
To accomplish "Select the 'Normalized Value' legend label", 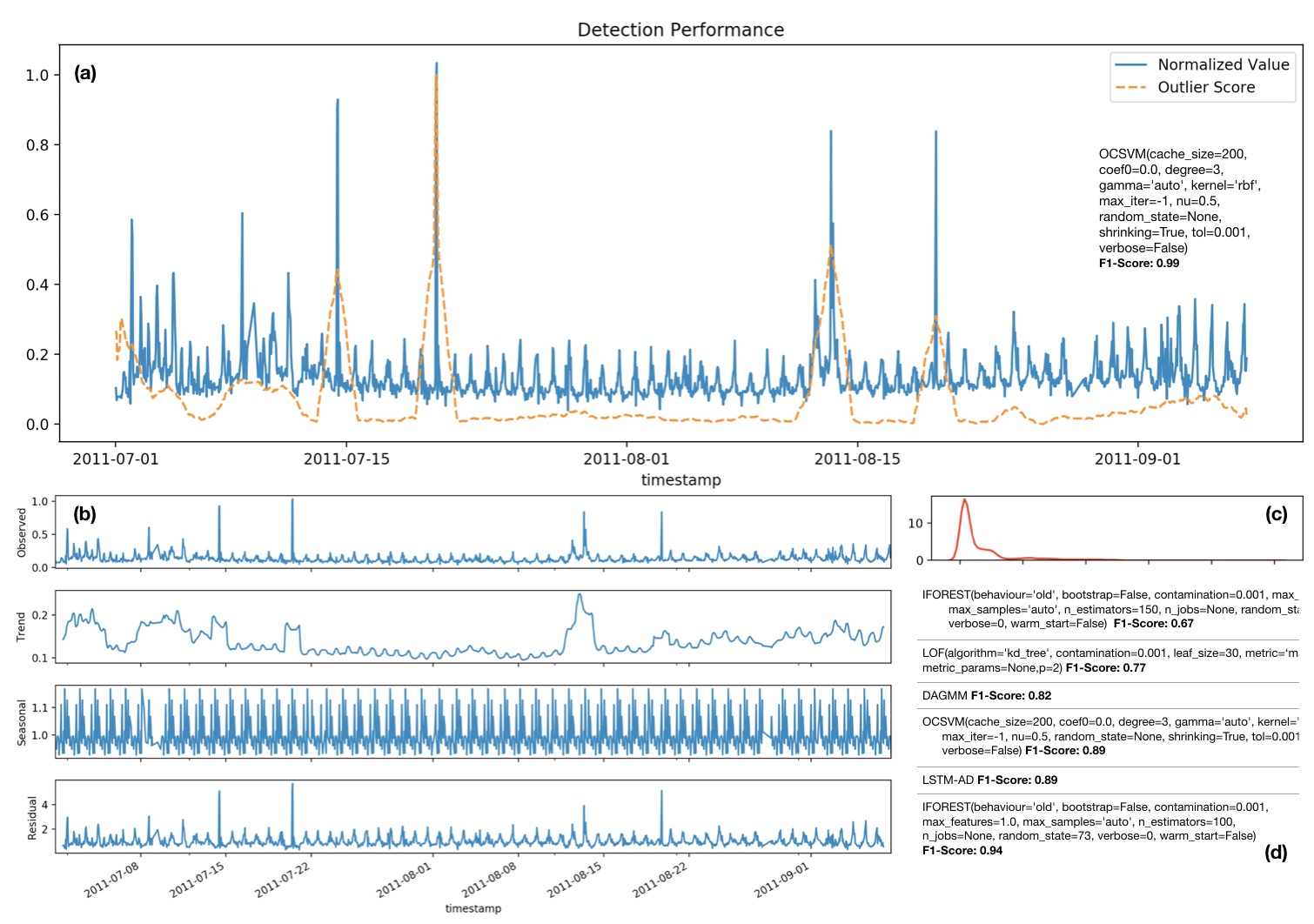I will [x=1223, y=64].
